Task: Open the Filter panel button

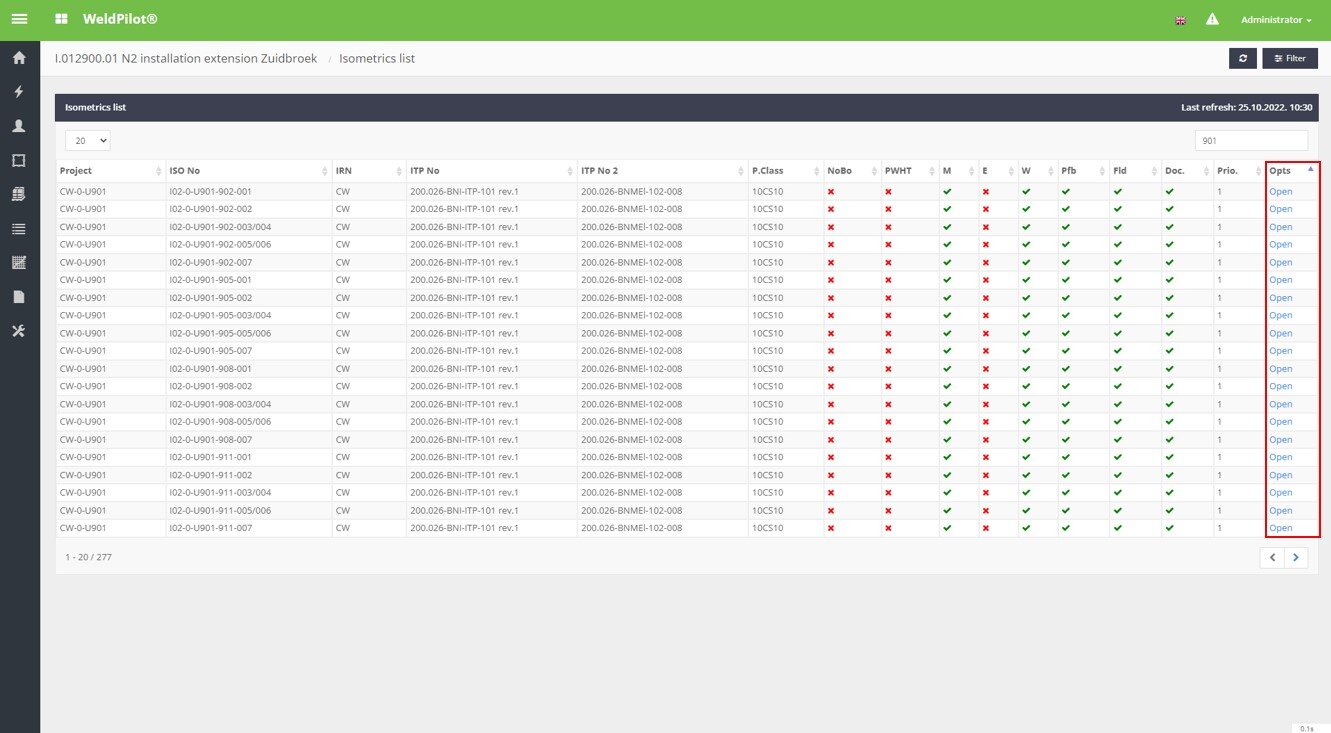Action: tap(1290, 59)
